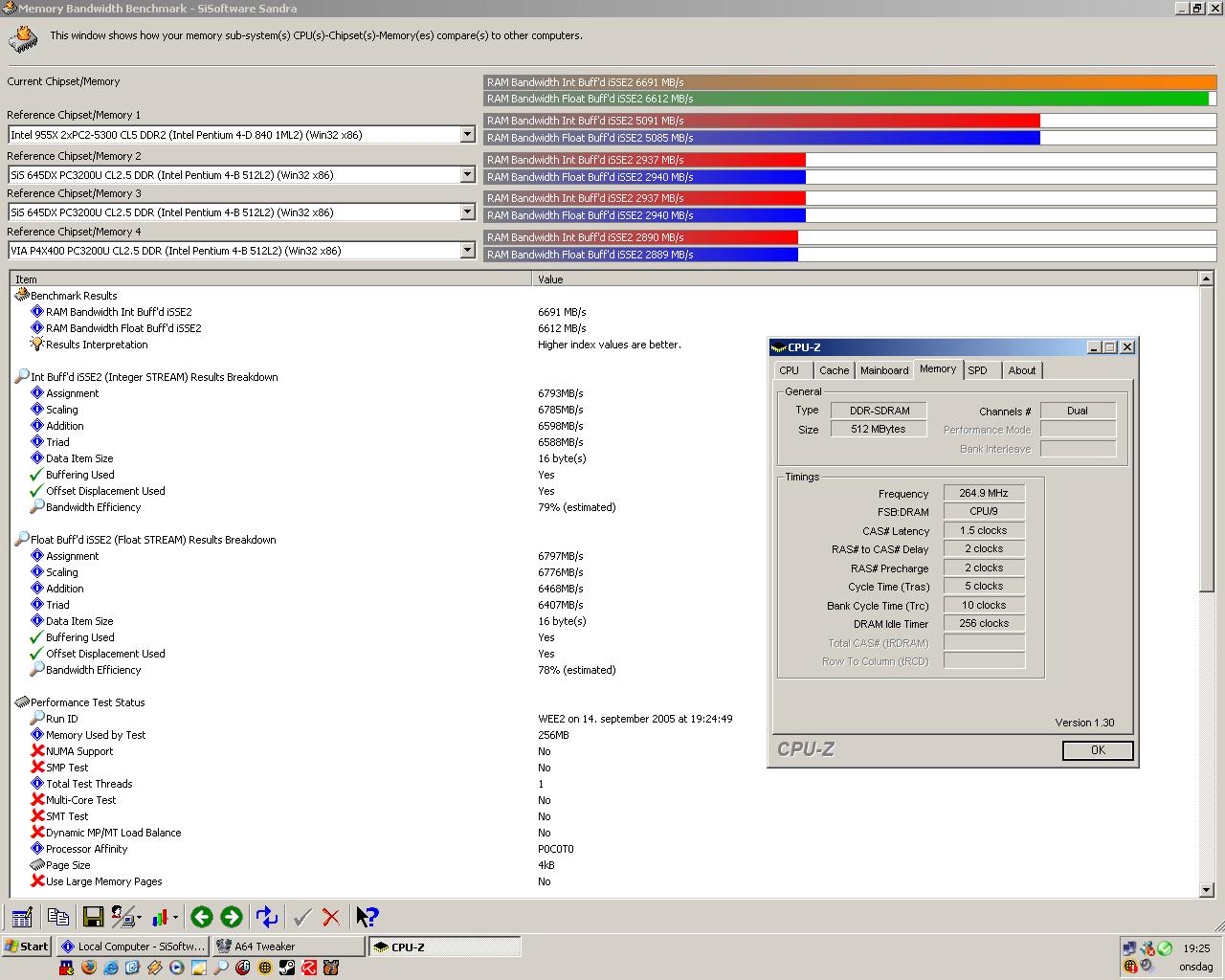Screen dimensions: 1225x980
Task: Click the colored bar chart icon in toolbar
Action: click(160, 918)
